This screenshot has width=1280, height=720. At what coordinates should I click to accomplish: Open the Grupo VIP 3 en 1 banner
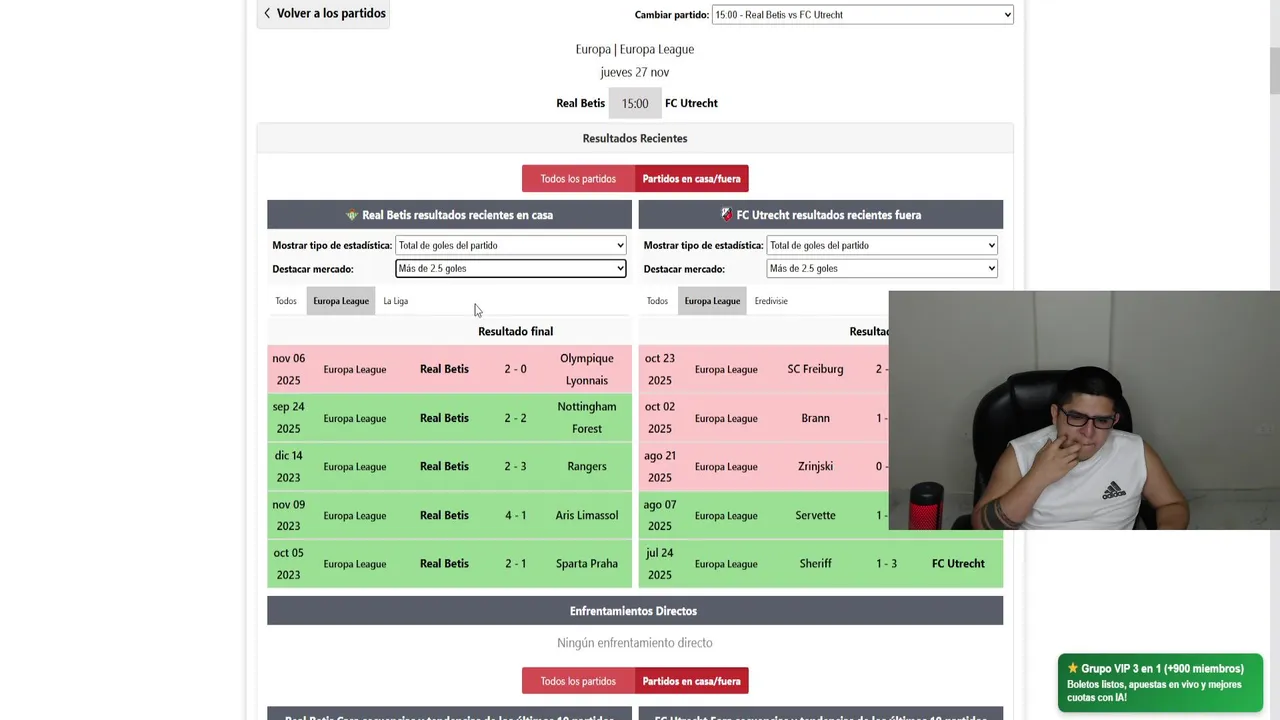click(x=1160, y=683)
